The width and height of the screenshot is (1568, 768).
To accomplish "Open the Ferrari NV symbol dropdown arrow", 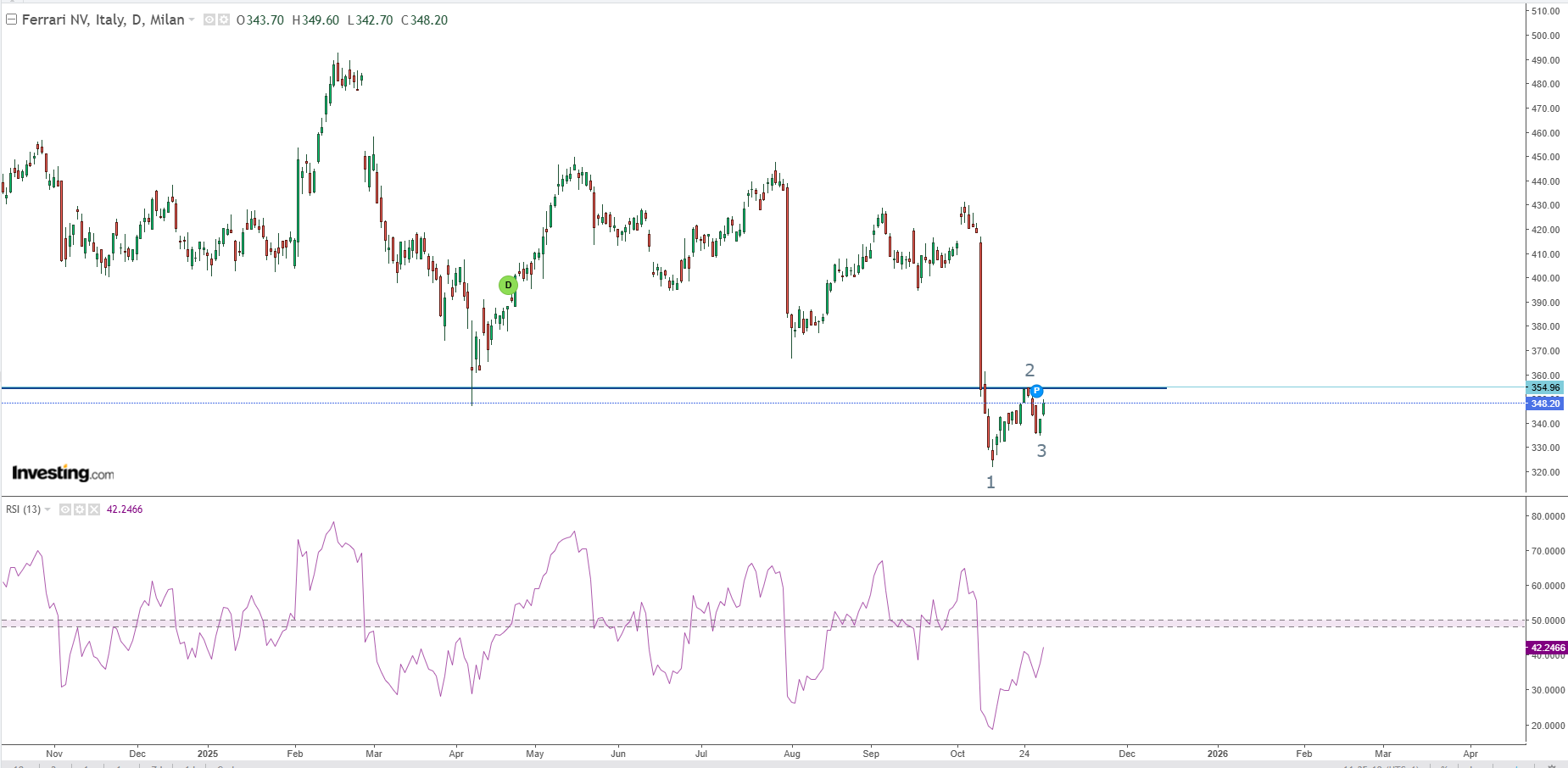I will pyautogui.click(x=192, y=19).
